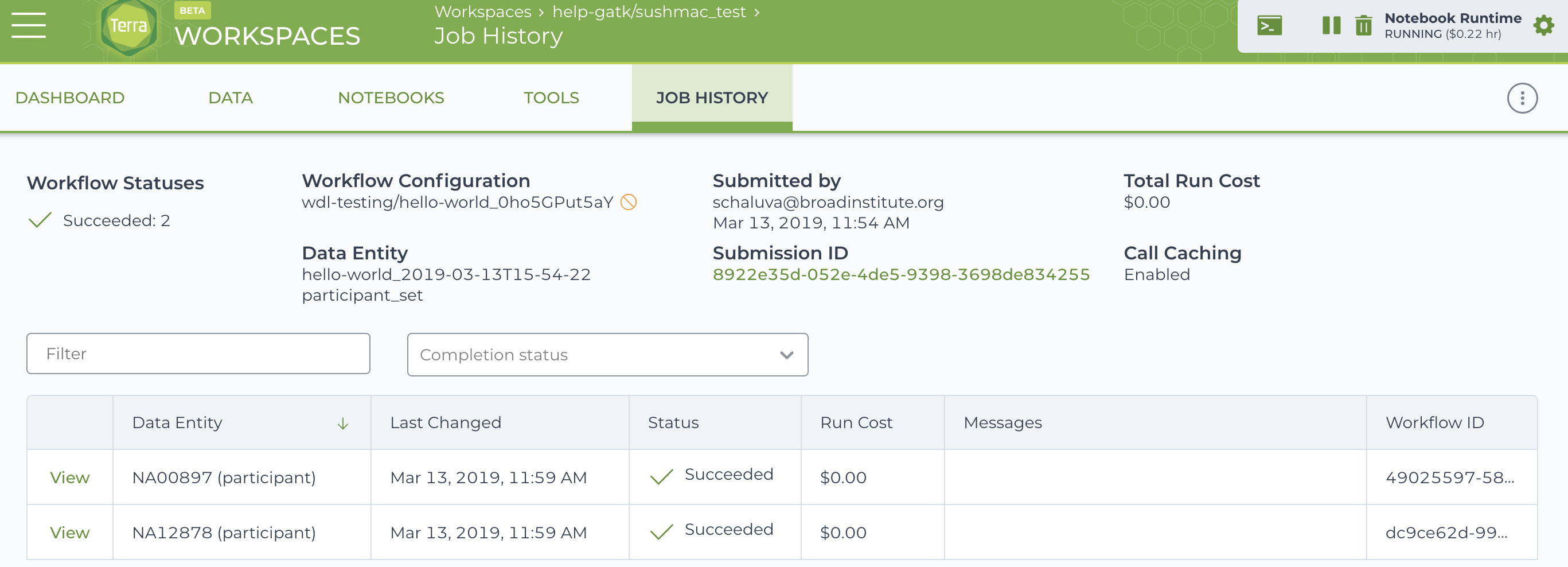Click the orange warning icon beside workflow configuration
This screenshot has width=1568, height=567.
628,202
